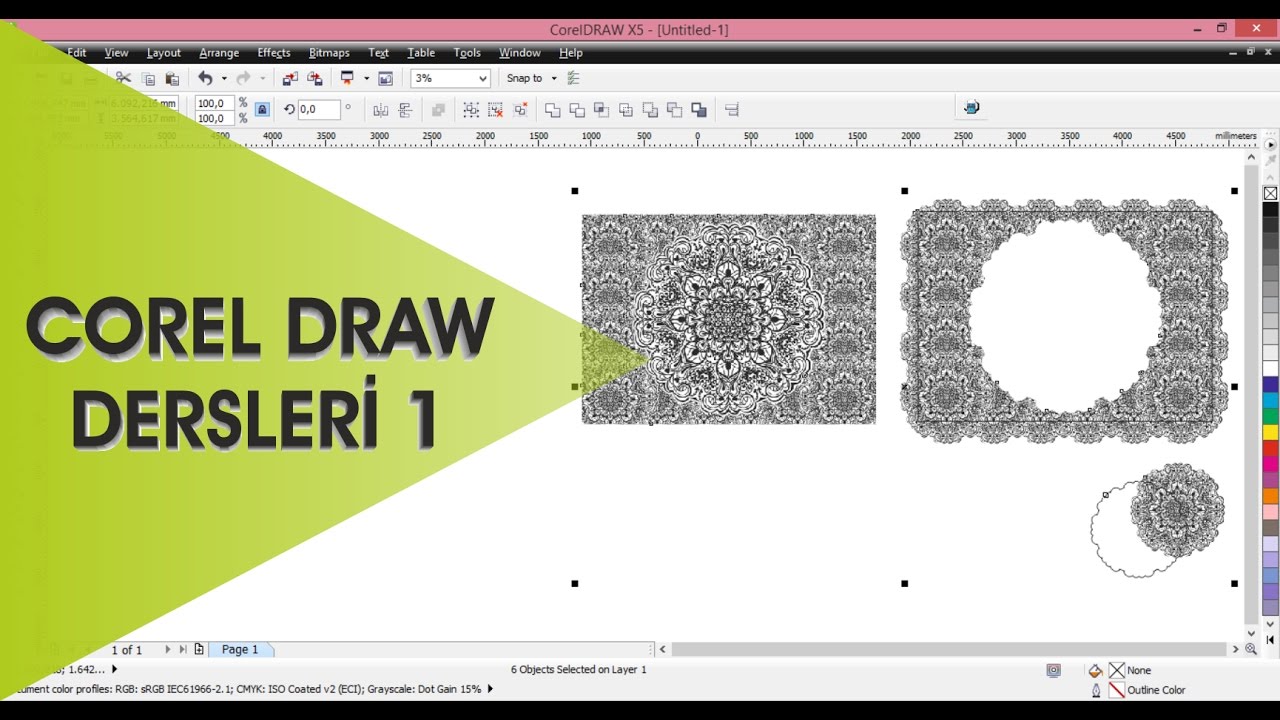Go to the next page arrow
The image size is (1280, 720).
(168, 649)
